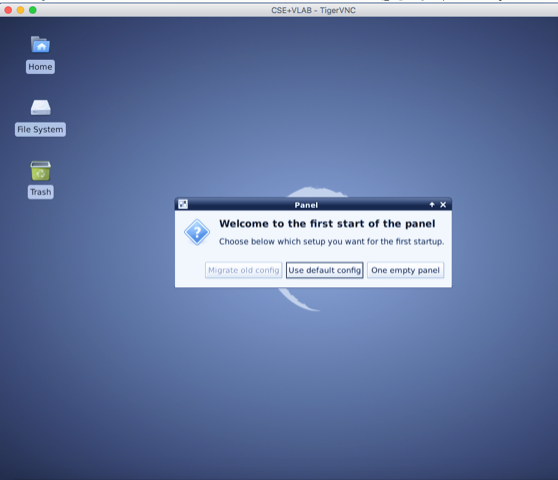Click the Choose below which setup message text
The image size is (558, 480).
[331, 242]
